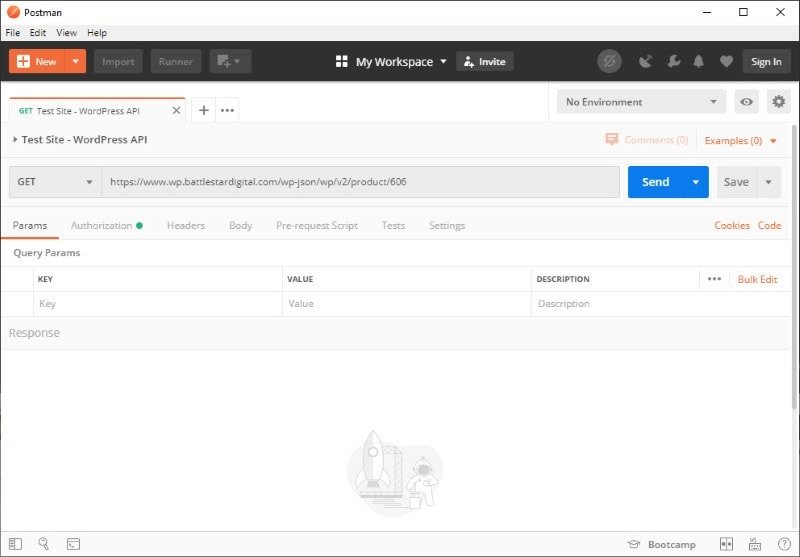The image size is (800, 557).
Task: Open the GET method dropdown
Action: pyautogui.click(x=55, y=182)
